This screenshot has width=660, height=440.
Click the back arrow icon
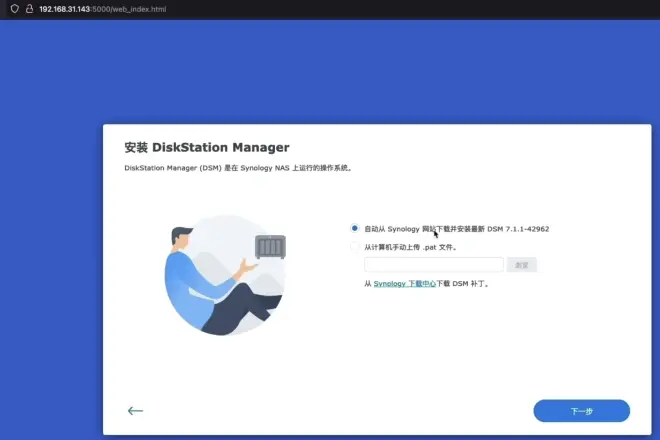click(x=135, y=411)
